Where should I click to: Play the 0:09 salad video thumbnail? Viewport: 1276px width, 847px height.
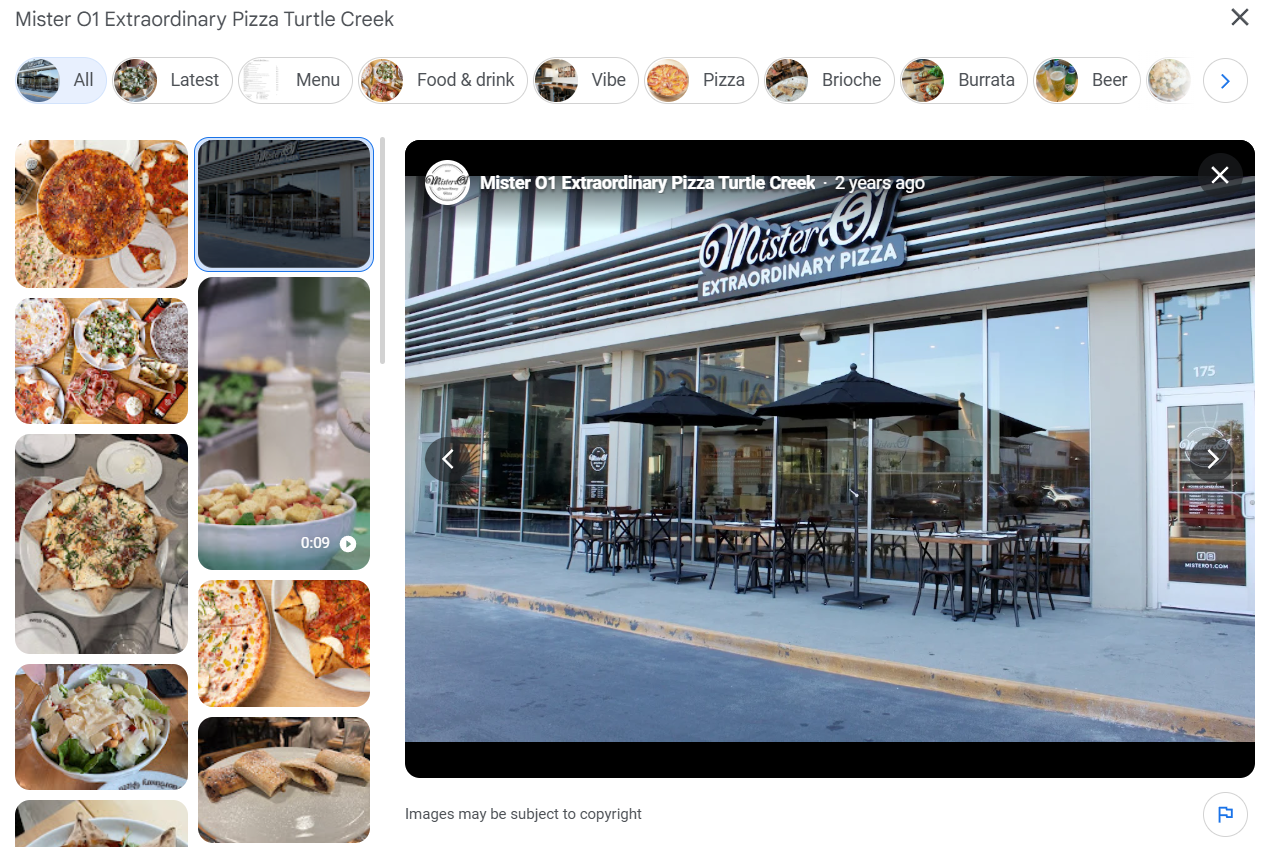(x=284, y=424)
